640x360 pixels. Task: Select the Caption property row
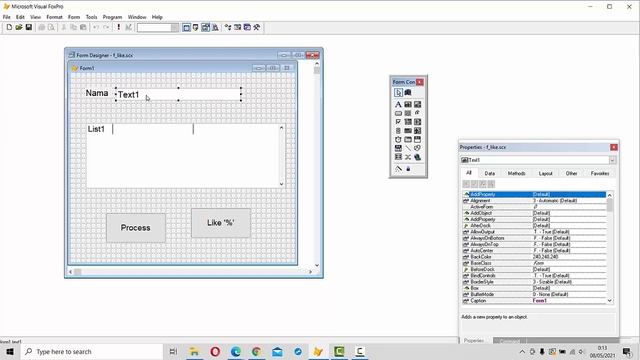534,301
